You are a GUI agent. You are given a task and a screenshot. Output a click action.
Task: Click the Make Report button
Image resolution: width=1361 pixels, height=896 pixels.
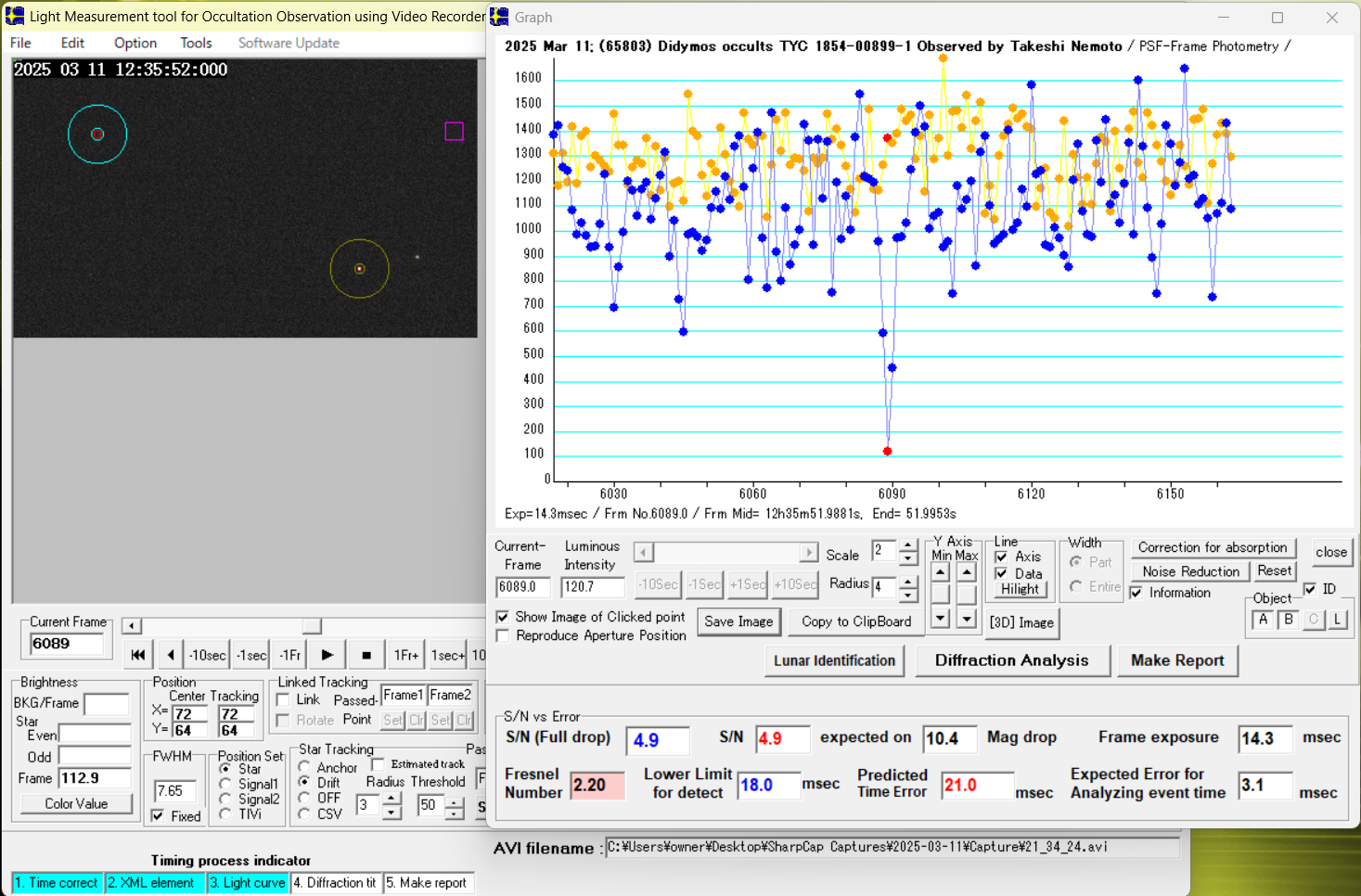(1176, 660)
